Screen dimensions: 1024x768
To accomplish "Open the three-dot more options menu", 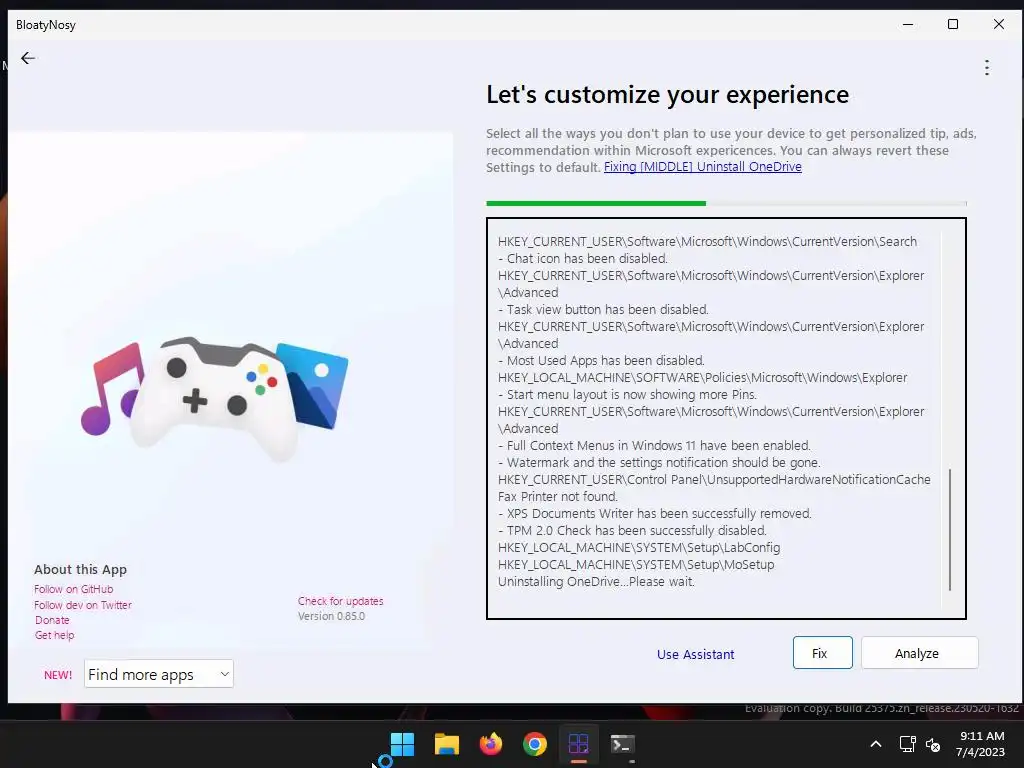I will click(987, 67).
